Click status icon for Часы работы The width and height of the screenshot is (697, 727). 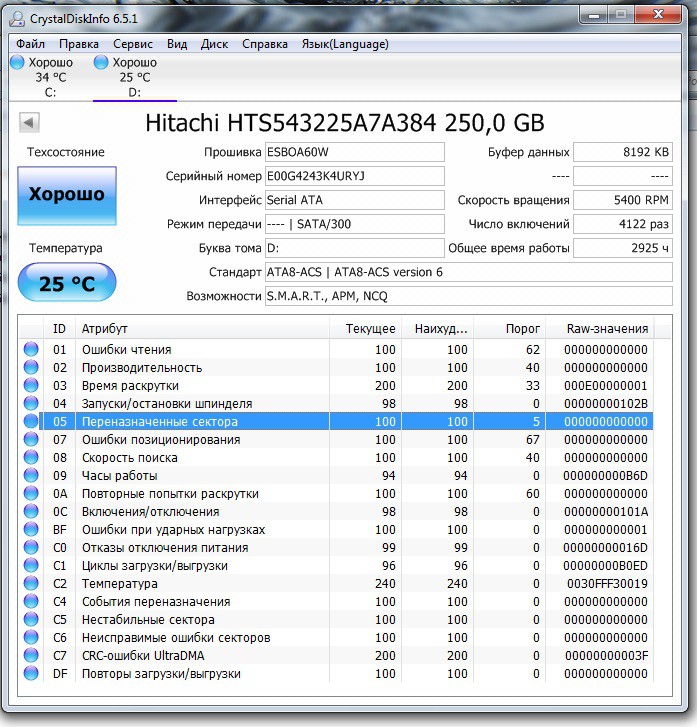31,475
